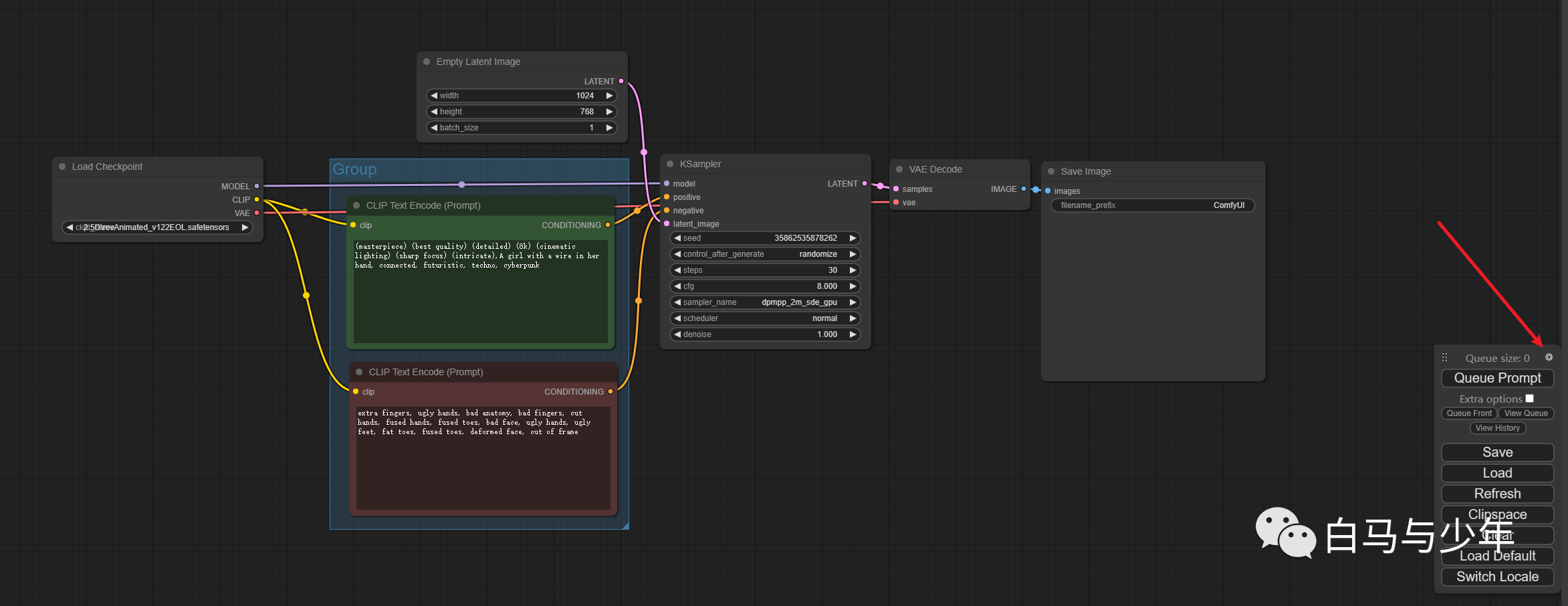
Task: Collapse the Load Checkpoint node dot
Action: coord(62,167)
